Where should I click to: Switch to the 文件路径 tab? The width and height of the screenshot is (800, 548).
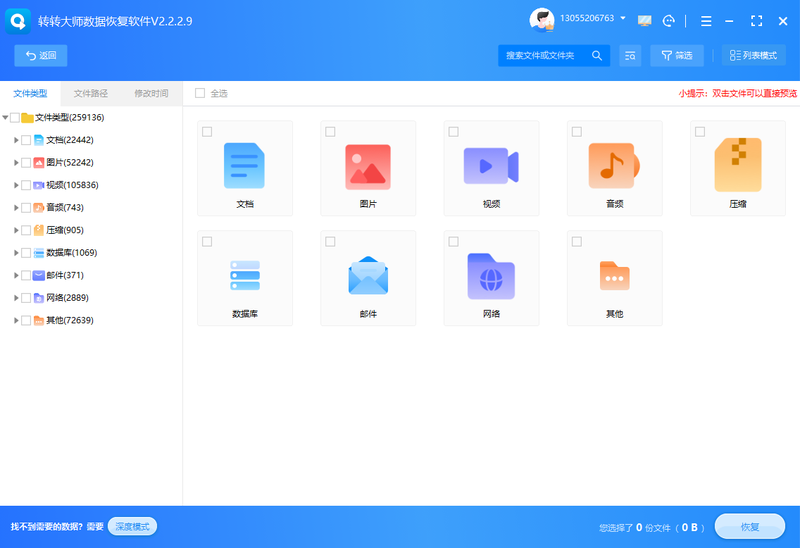coord(91,93)
